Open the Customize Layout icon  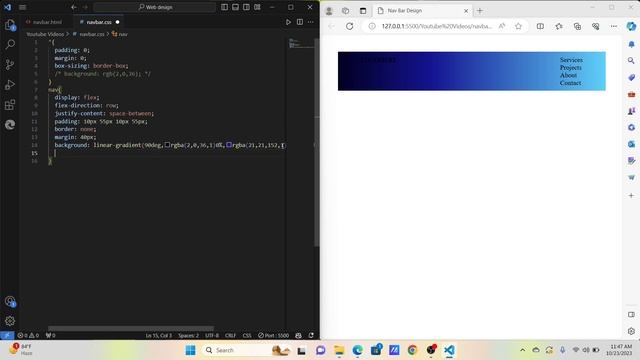click(257, 7)
